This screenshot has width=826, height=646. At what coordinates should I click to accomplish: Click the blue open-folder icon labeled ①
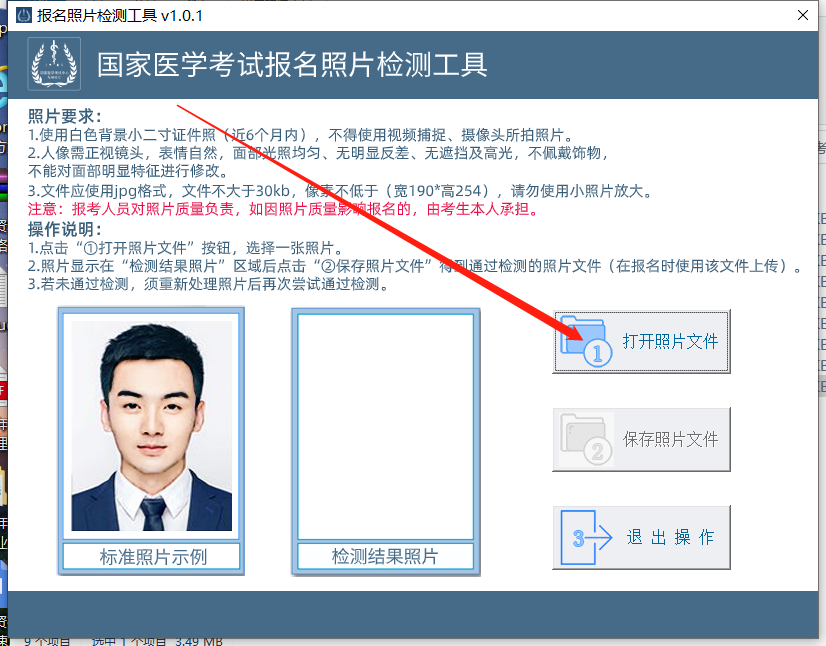click(586, 340)
